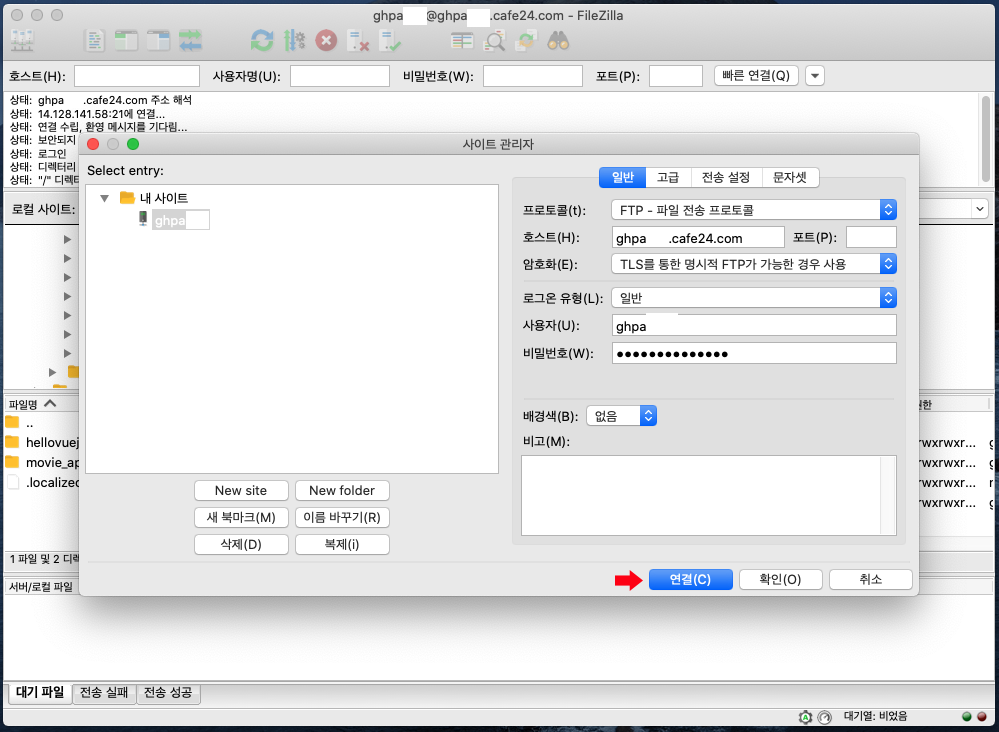Toggle directory comparison icon
Screen dimensions: 999x732
494,41
